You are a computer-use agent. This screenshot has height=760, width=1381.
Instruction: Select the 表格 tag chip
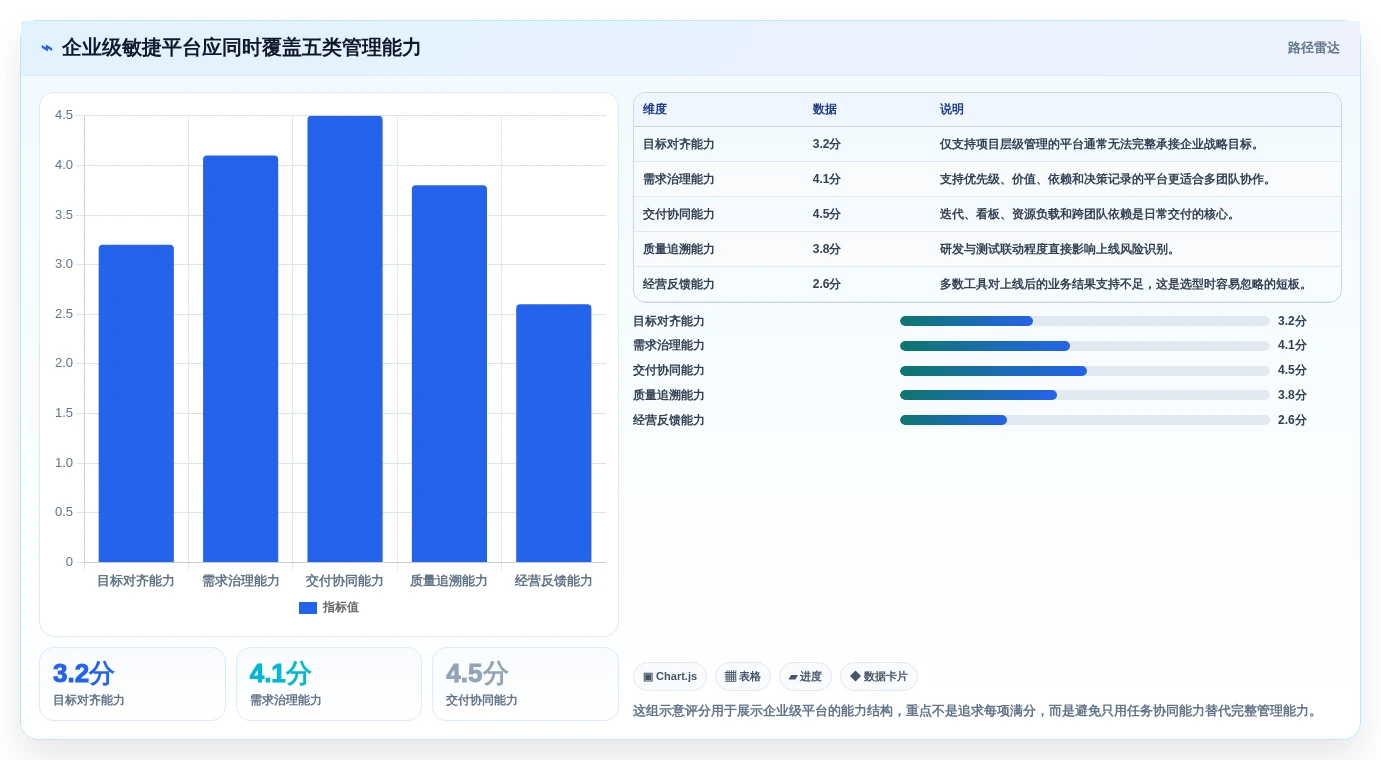[x=743, y=677]
